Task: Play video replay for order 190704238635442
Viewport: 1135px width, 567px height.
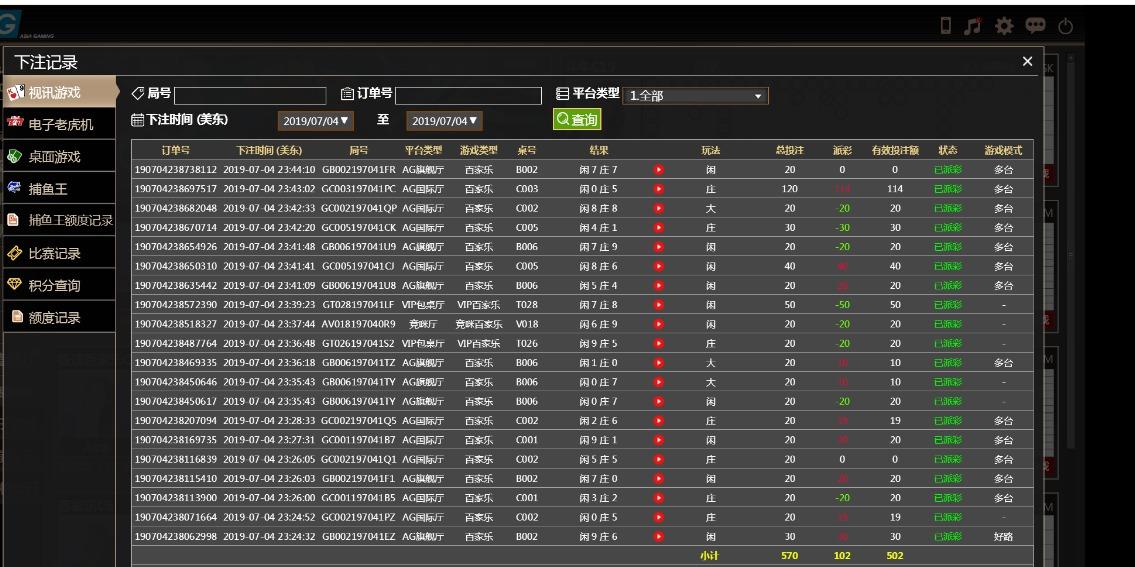Action: [x=659, y=285]
